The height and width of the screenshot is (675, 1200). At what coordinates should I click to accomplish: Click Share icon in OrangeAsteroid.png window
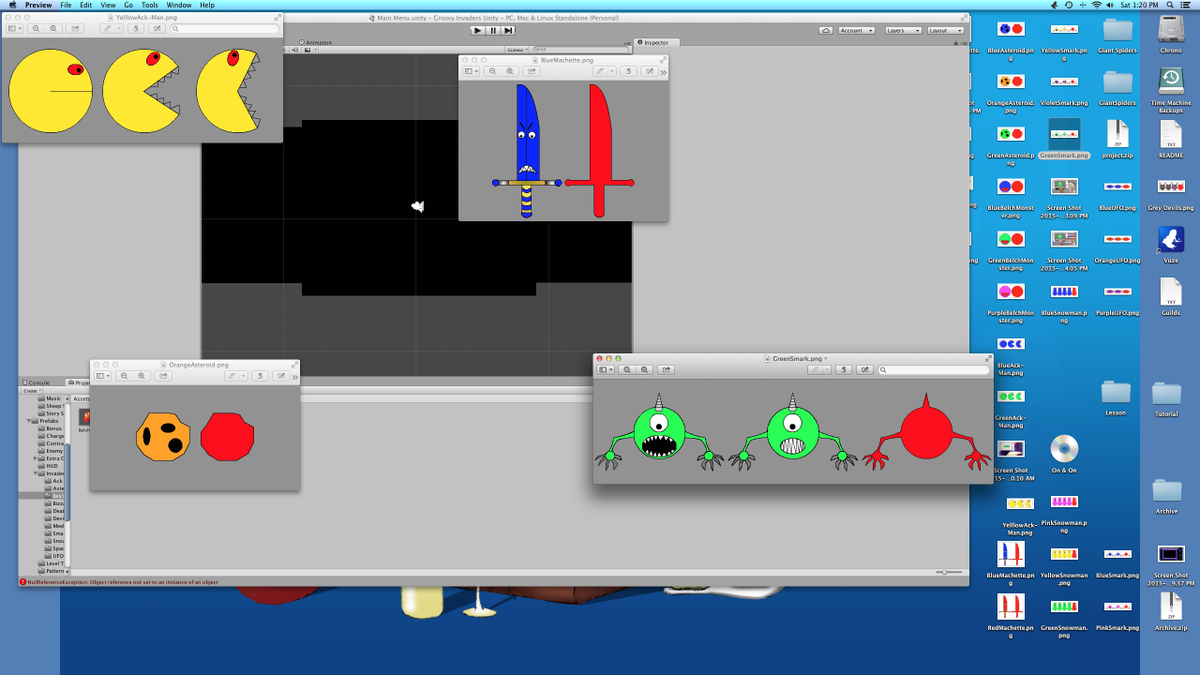click(x=163, y=376)
